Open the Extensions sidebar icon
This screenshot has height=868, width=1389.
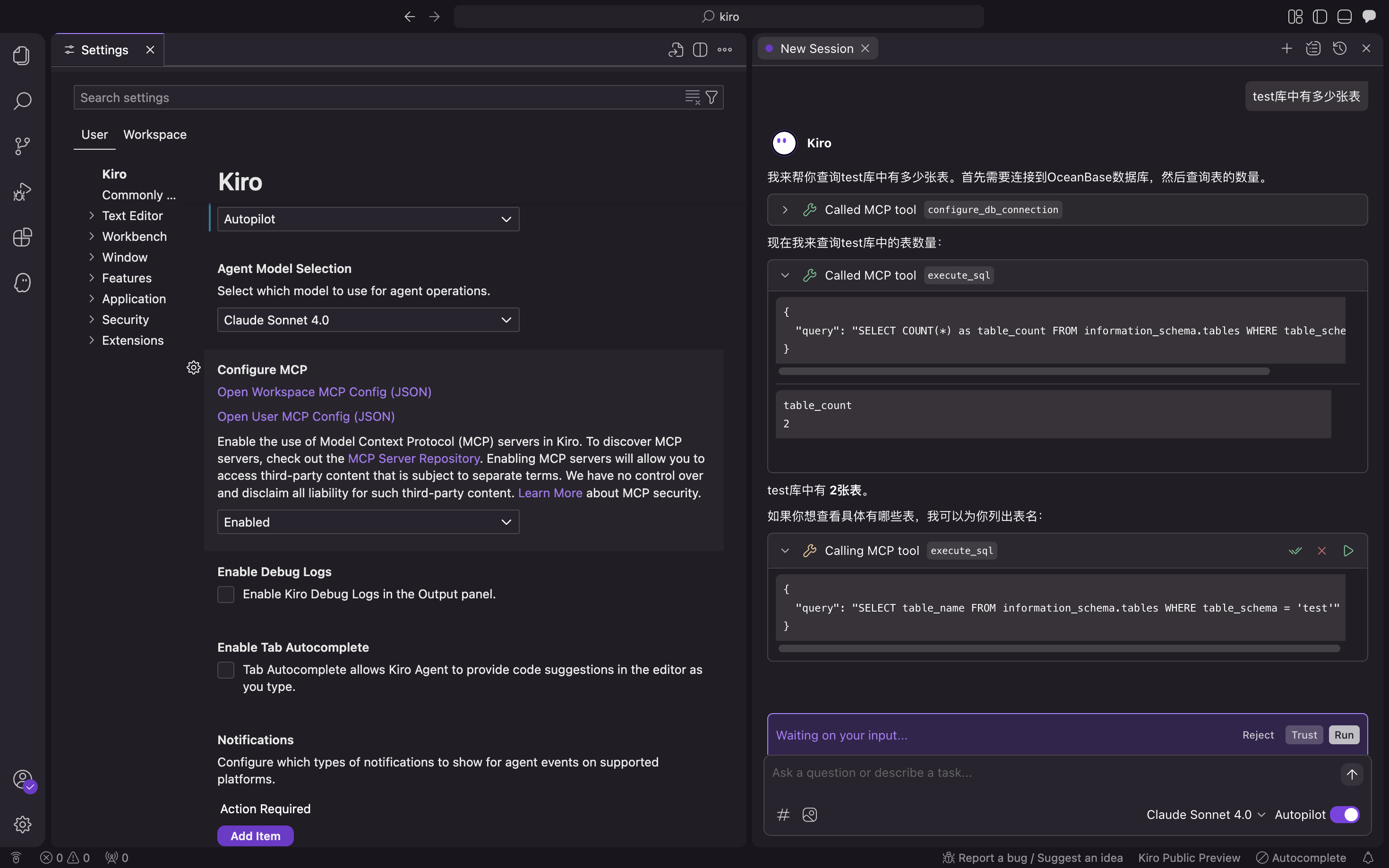click(22, 237)
